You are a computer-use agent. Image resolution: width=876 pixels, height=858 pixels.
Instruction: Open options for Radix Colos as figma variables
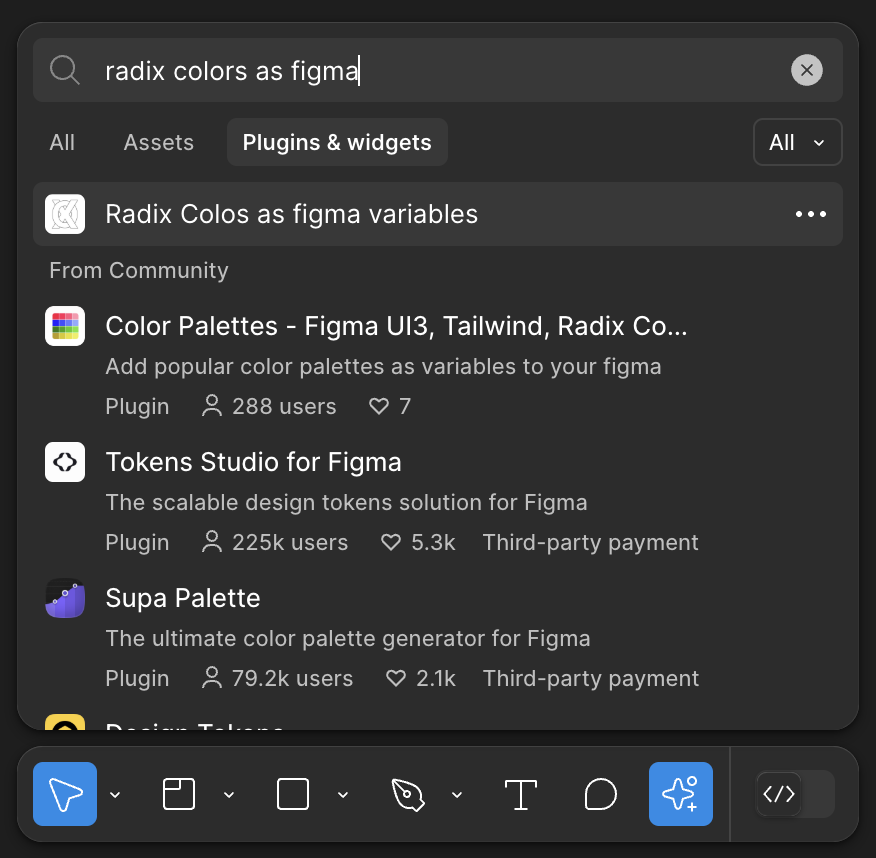811,213
